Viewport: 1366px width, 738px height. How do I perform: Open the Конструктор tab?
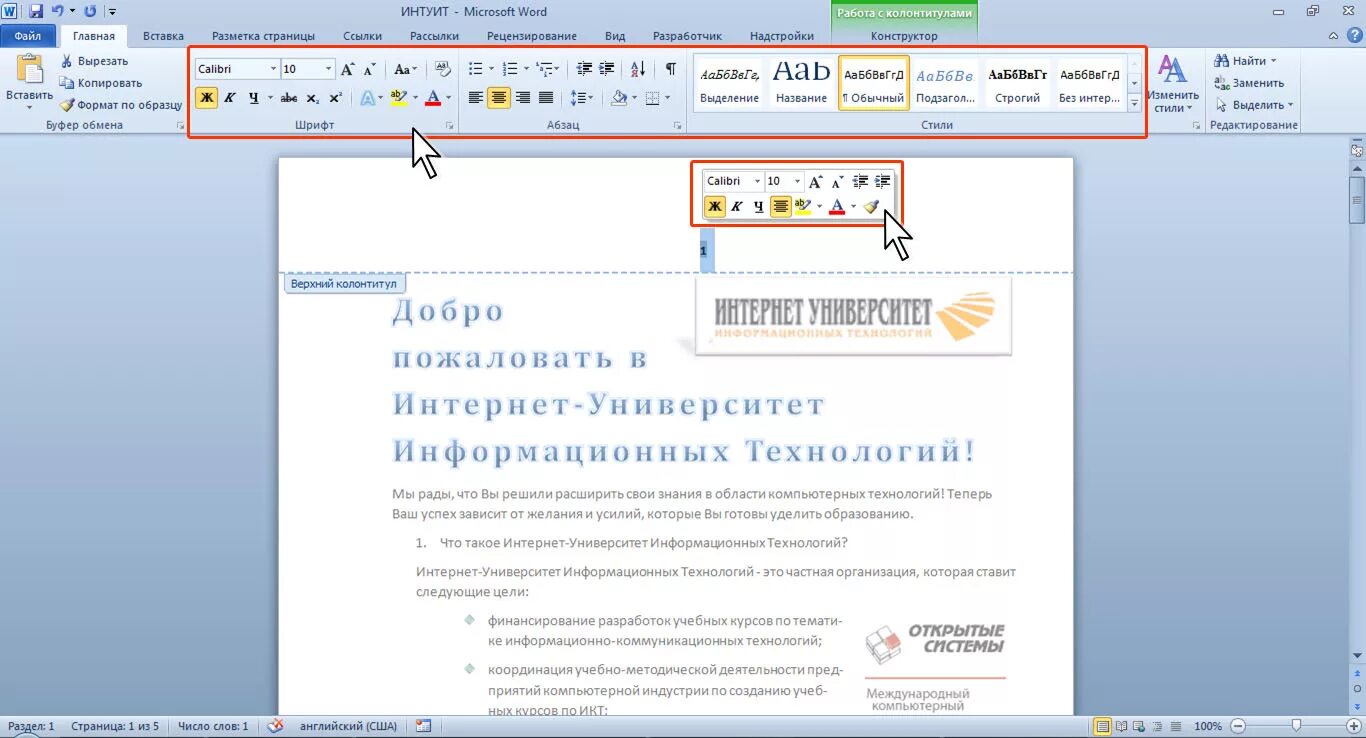pyautogui.click(x=904, y=36)
